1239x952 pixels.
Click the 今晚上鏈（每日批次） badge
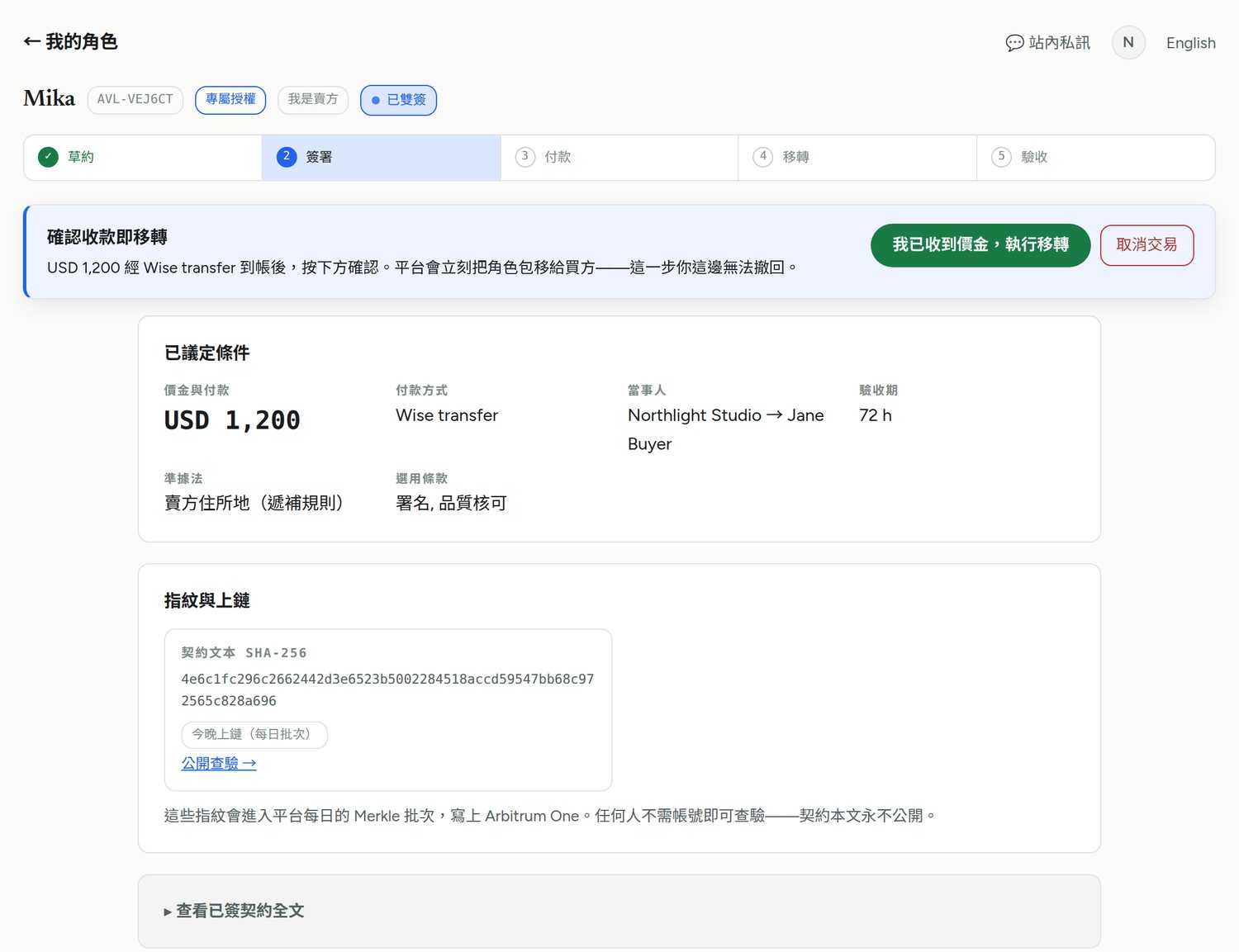254,735
